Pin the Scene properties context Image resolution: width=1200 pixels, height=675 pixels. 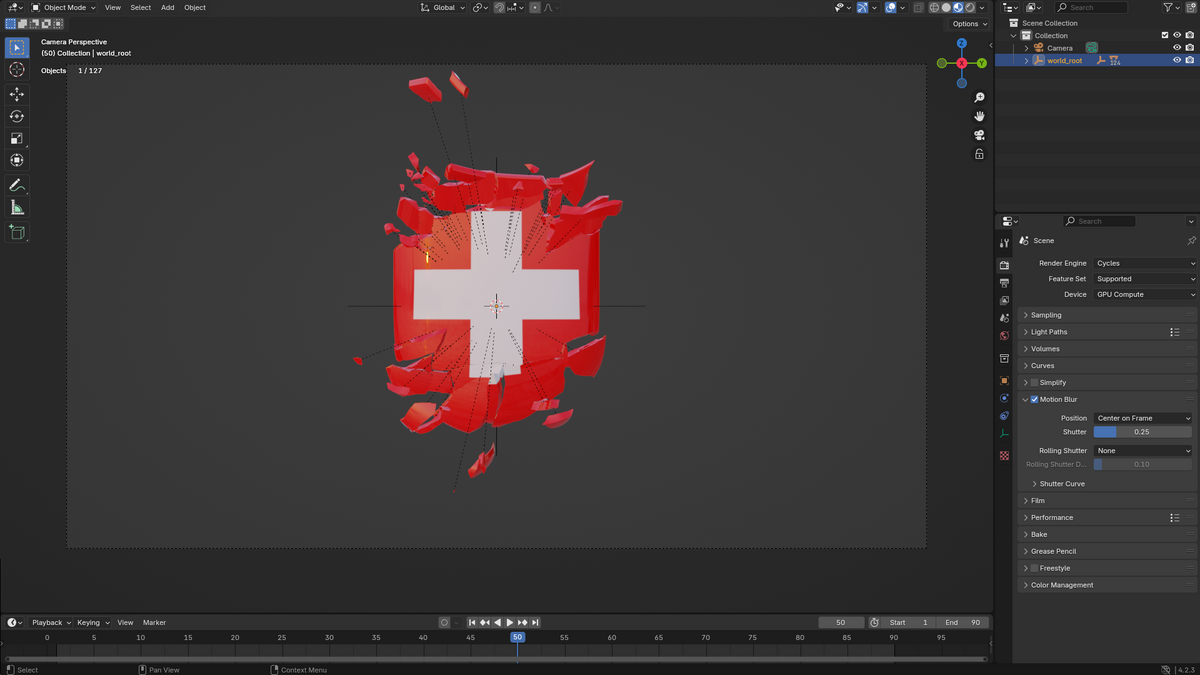1191,241
